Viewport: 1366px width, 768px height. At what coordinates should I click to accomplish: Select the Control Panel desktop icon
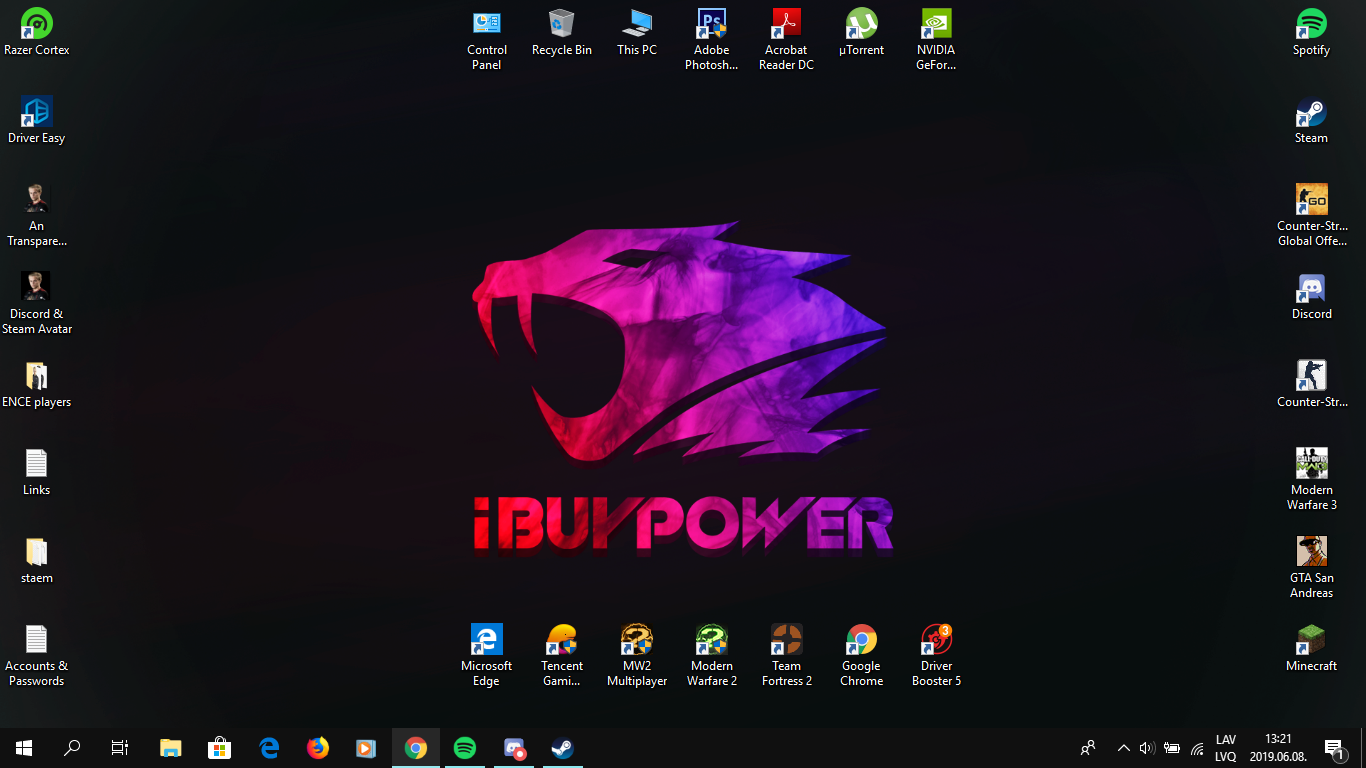(x=487, y=39)
